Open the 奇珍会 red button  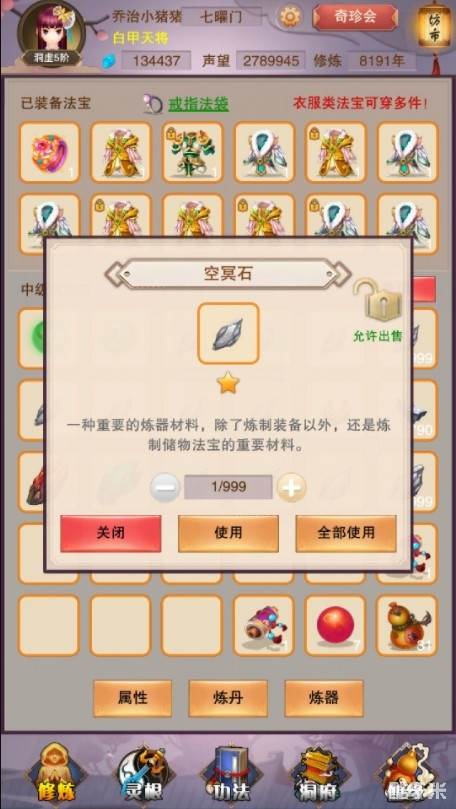pyautogui.click(x=355, y=17)
